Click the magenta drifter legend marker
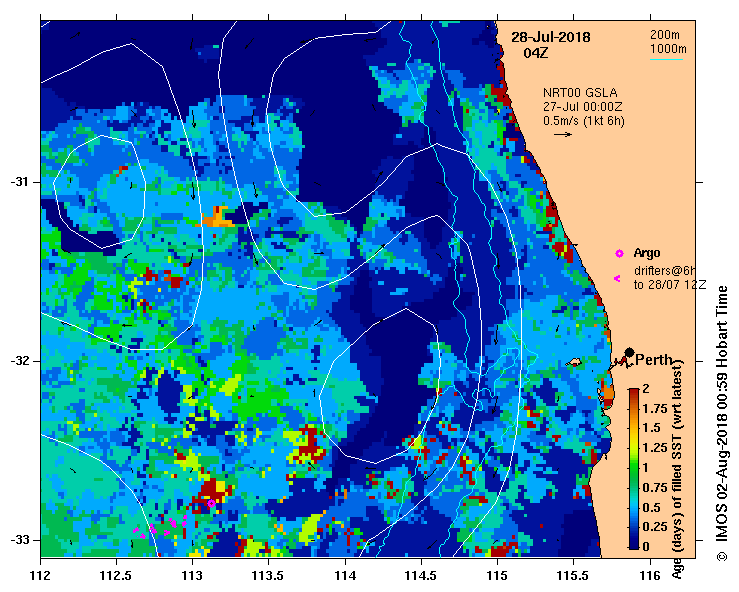The height and width of the screenshot is (592, 739). (617, 279)
